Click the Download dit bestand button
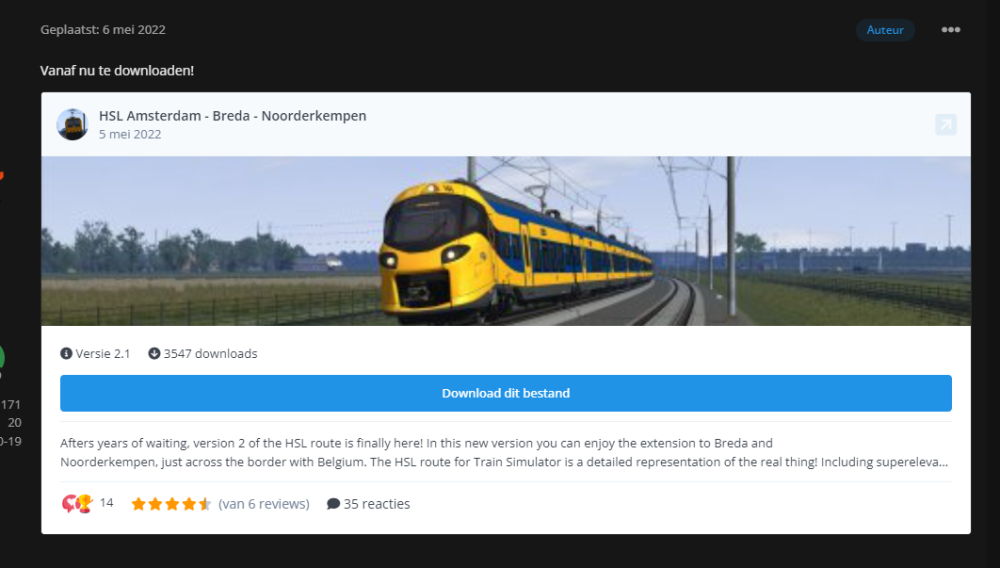1000x568 pixels. 506,393
